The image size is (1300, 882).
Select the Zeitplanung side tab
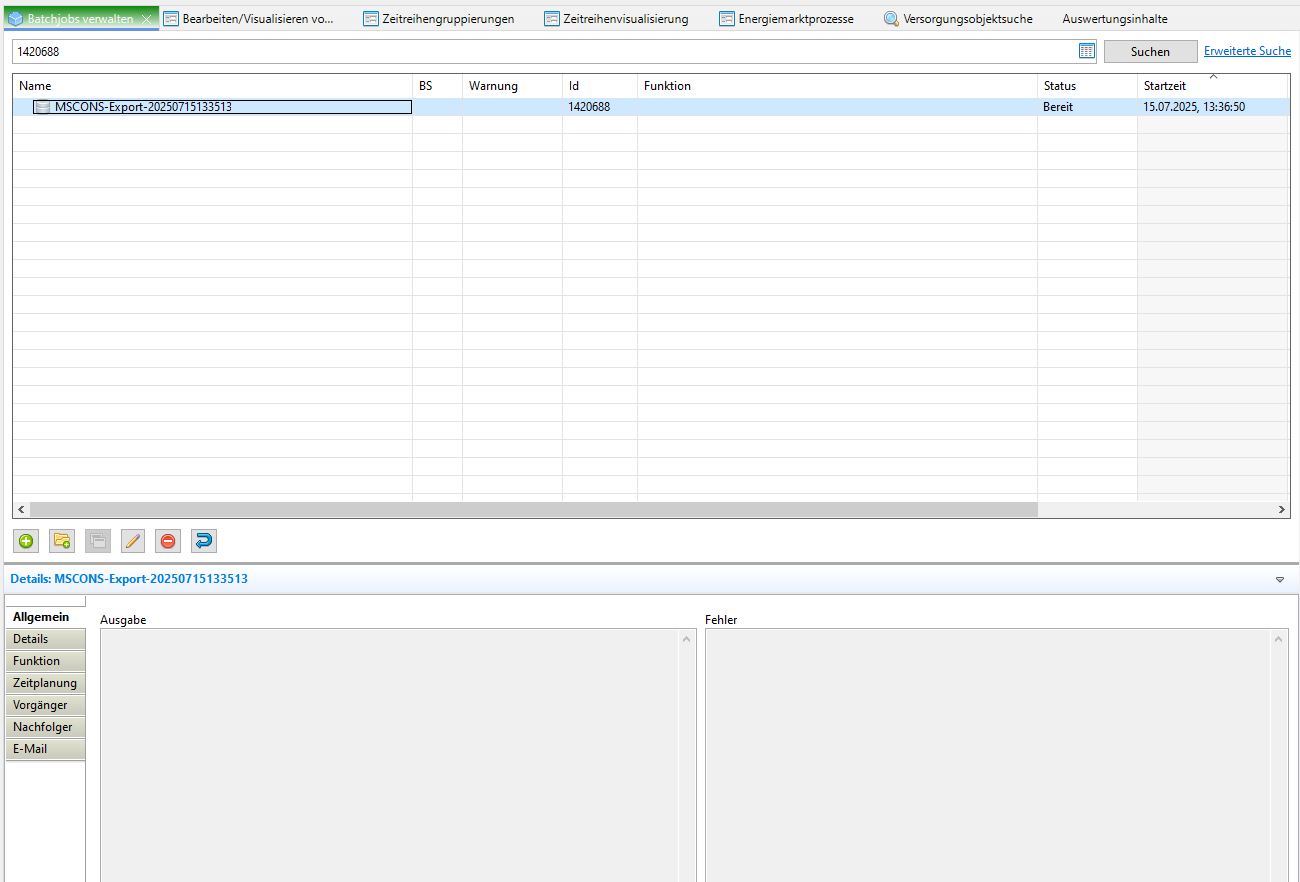[45, 683]
